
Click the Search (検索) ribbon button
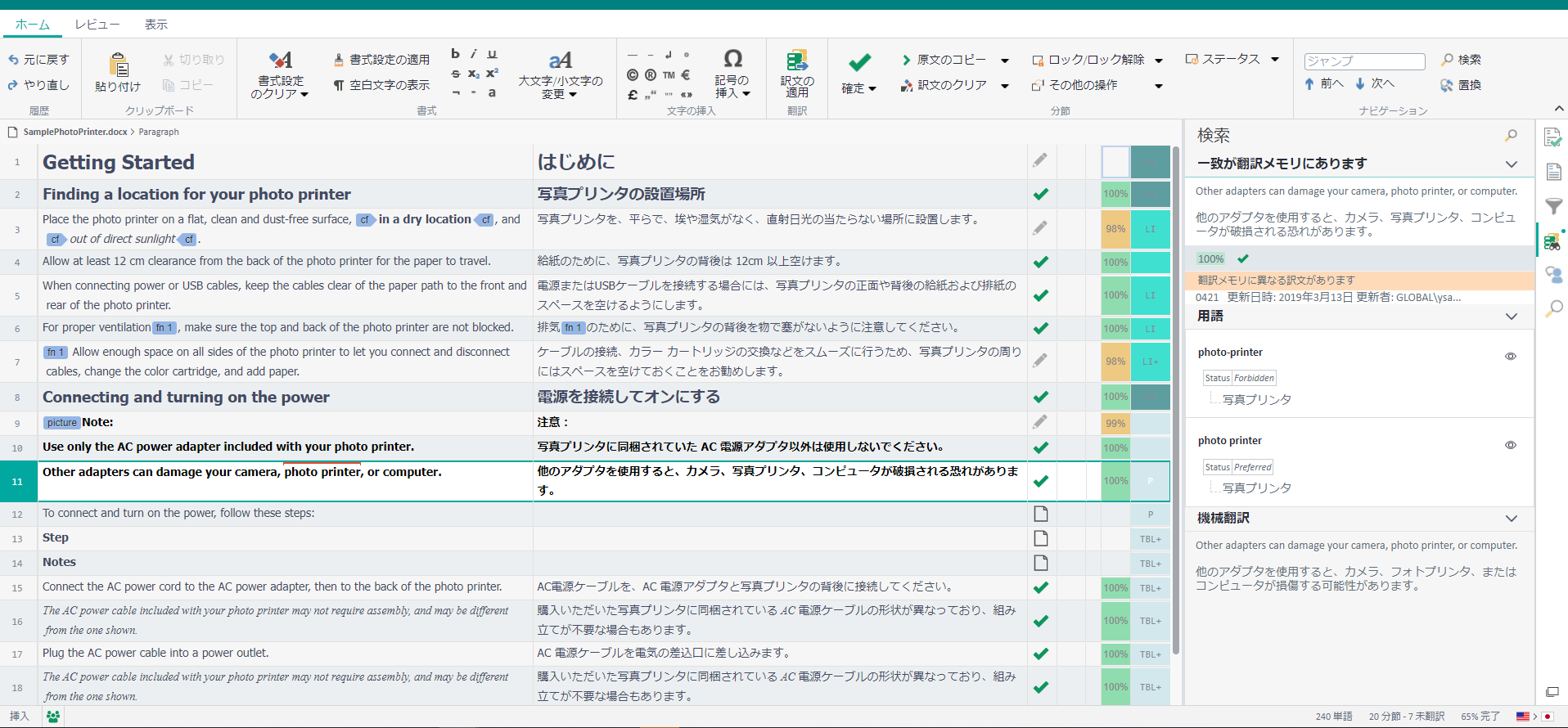[x=1461, y=60]
